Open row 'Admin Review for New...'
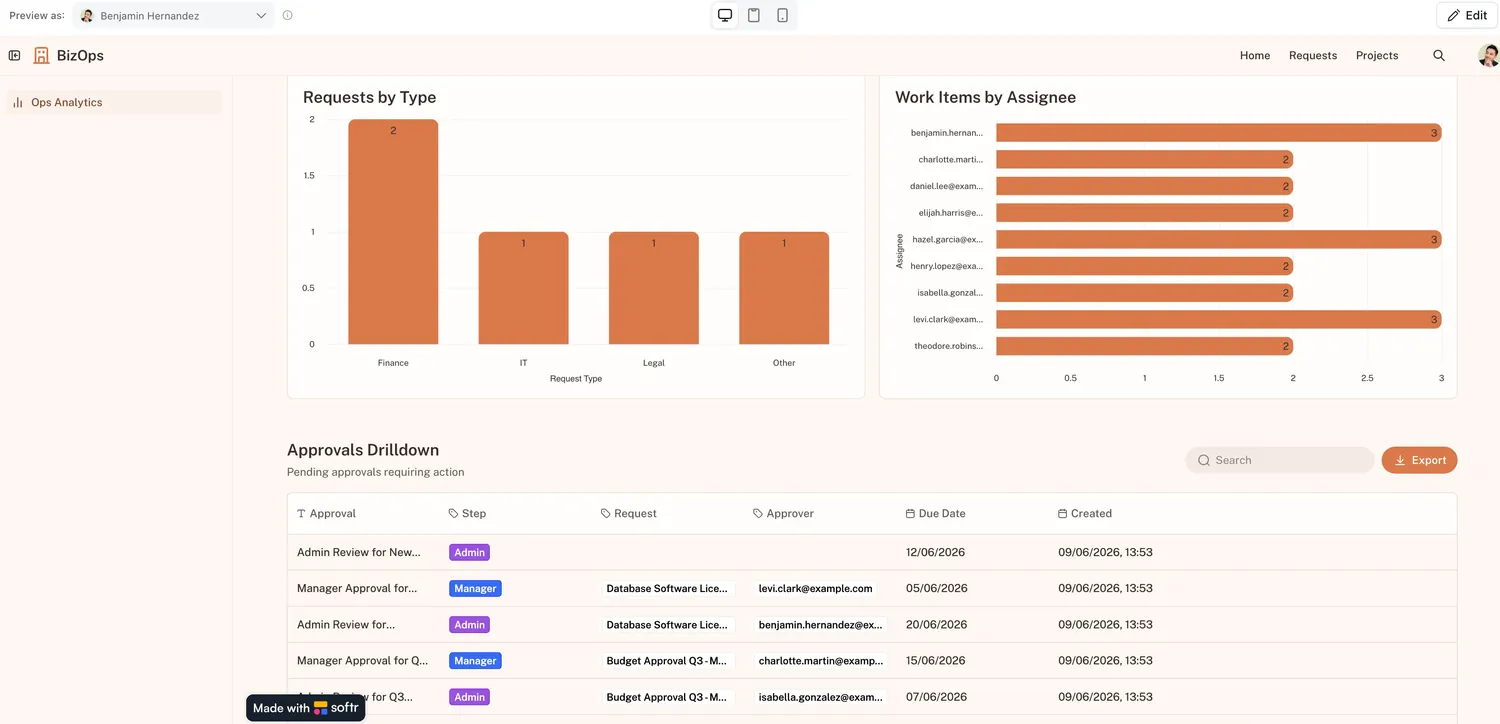Viewport: 1500px width, 724px height. pyautogui.click(x=872, y=552)
